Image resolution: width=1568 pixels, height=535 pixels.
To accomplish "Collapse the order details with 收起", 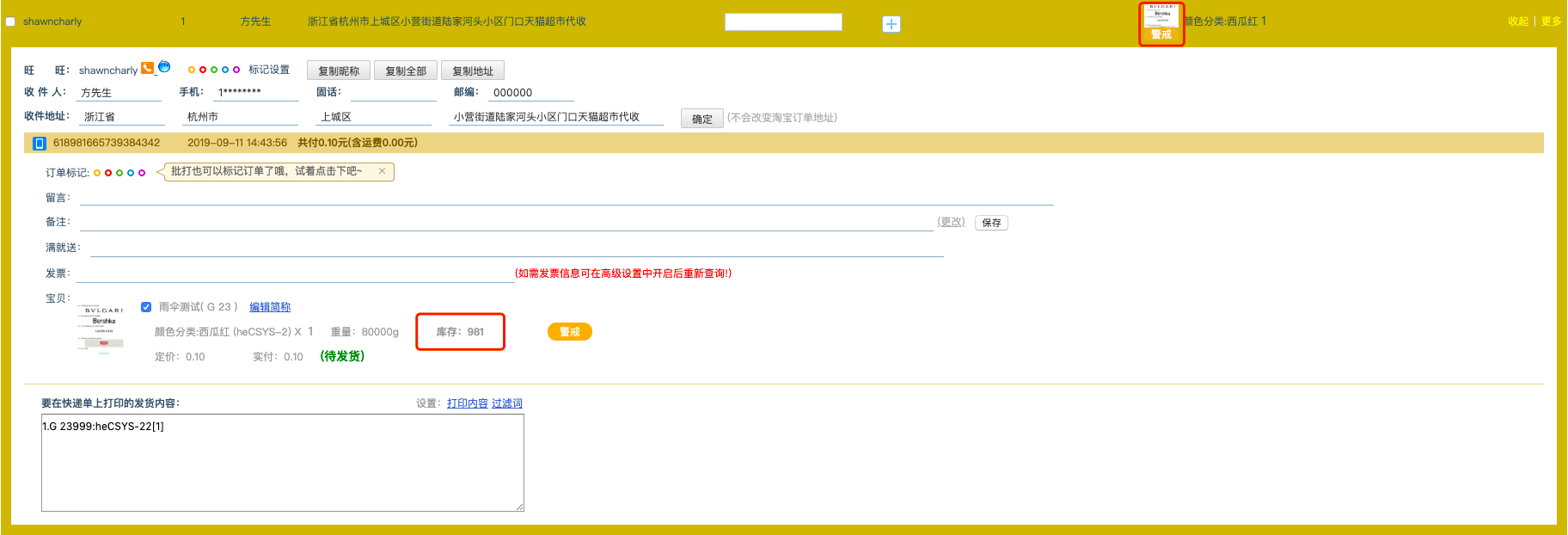I will coord(1517,22).
